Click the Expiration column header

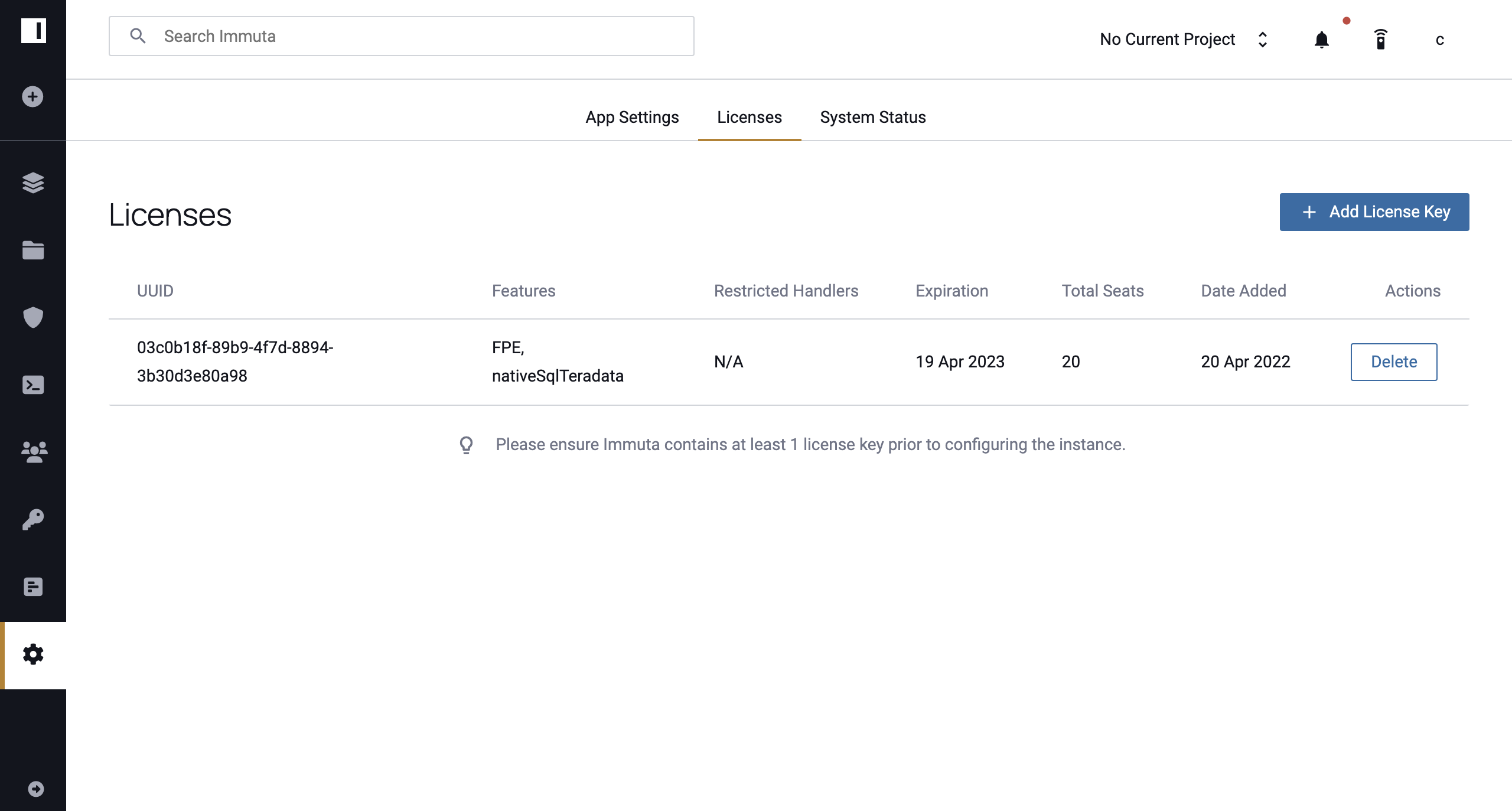coord(952,291)
